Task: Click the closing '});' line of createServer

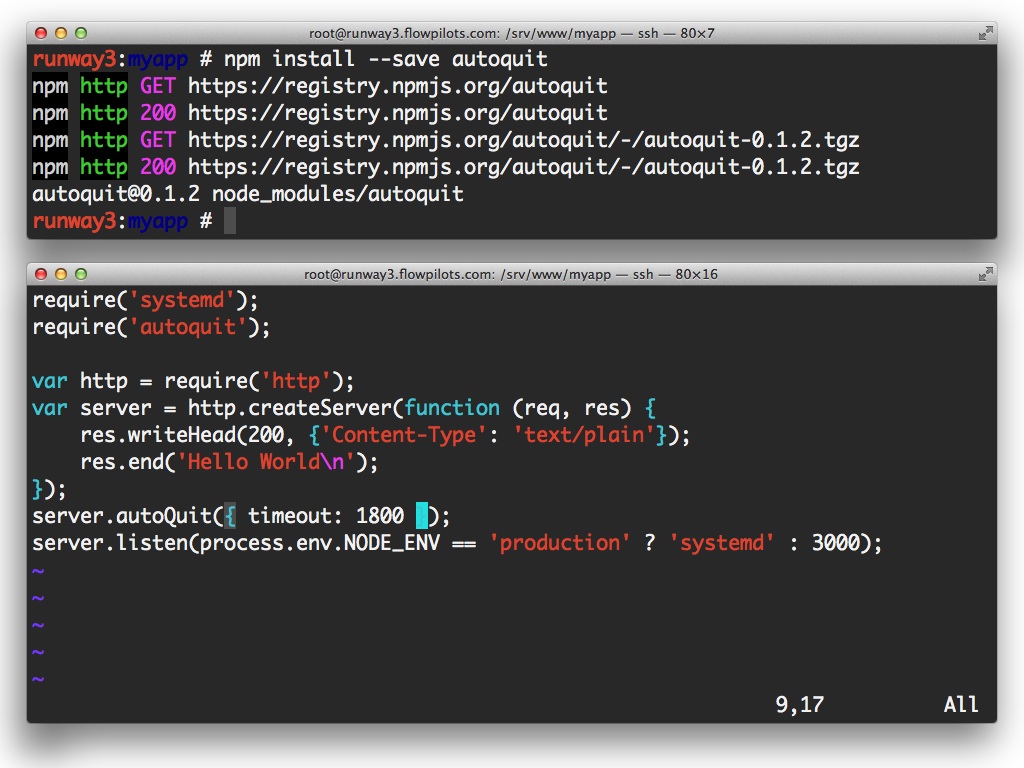Action: 49,489
